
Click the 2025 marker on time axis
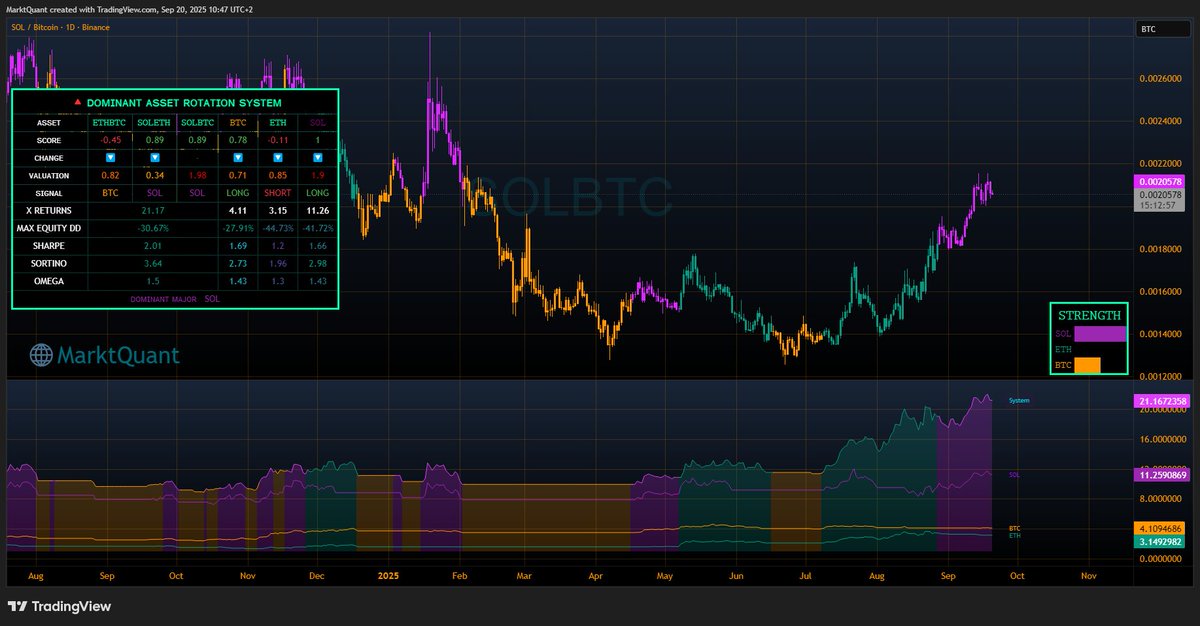[387, 576]
